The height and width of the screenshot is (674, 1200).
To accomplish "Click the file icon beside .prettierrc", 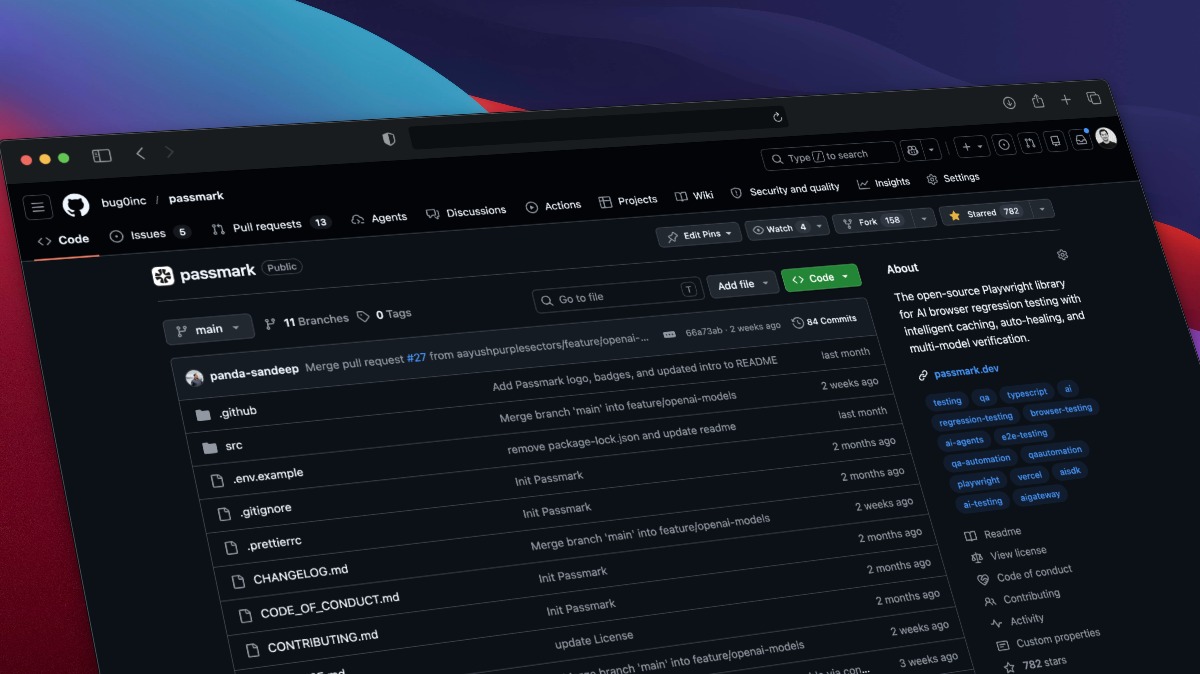I will click(x=230, y=547).
